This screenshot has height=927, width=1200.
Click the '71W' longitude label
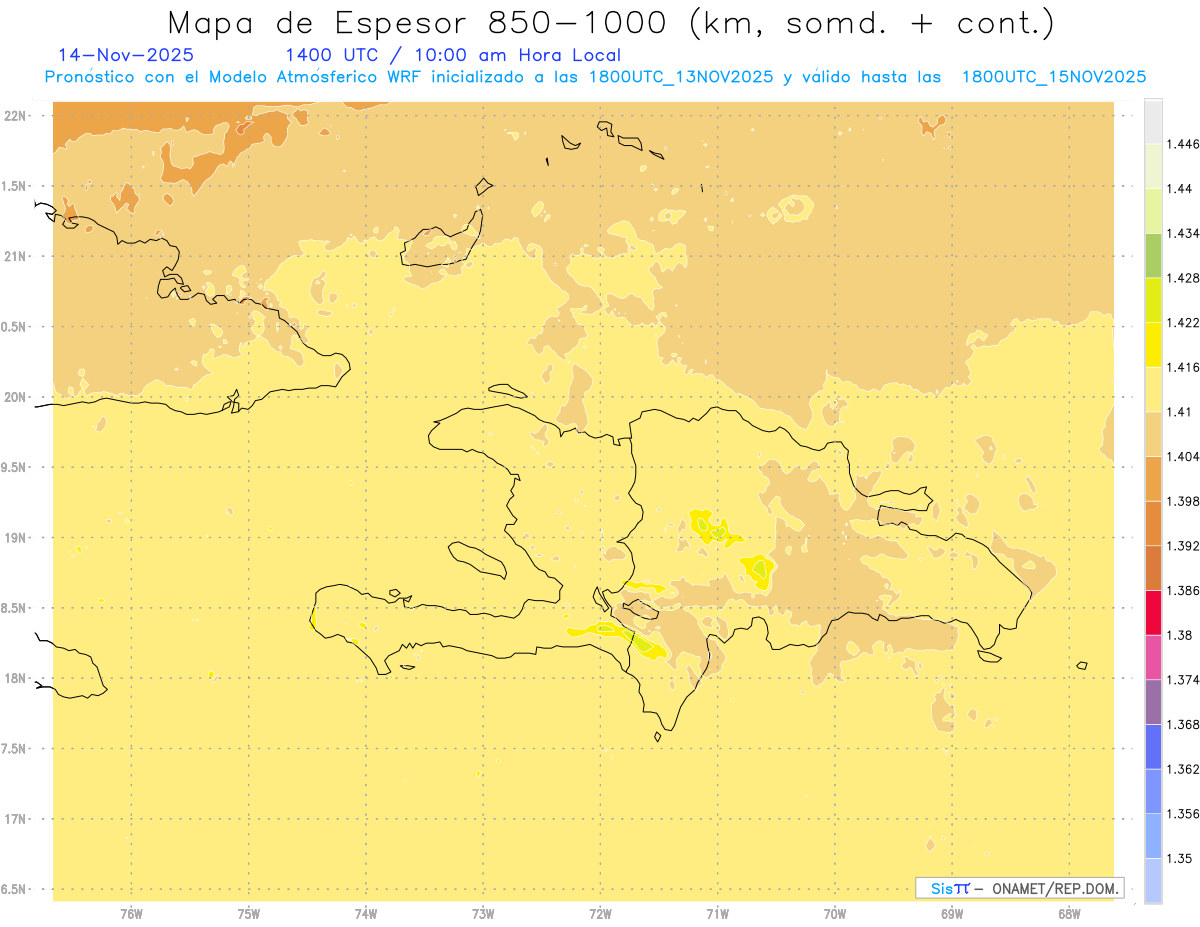718,914
